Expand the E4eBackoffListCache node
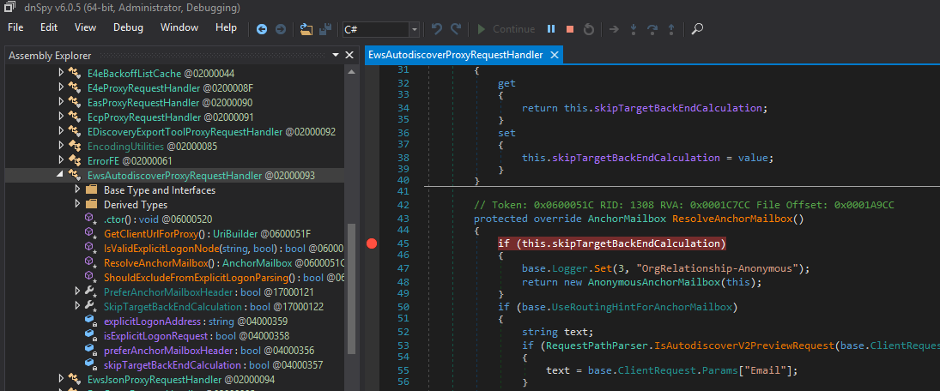941x391 pixels. pos(61,73)
